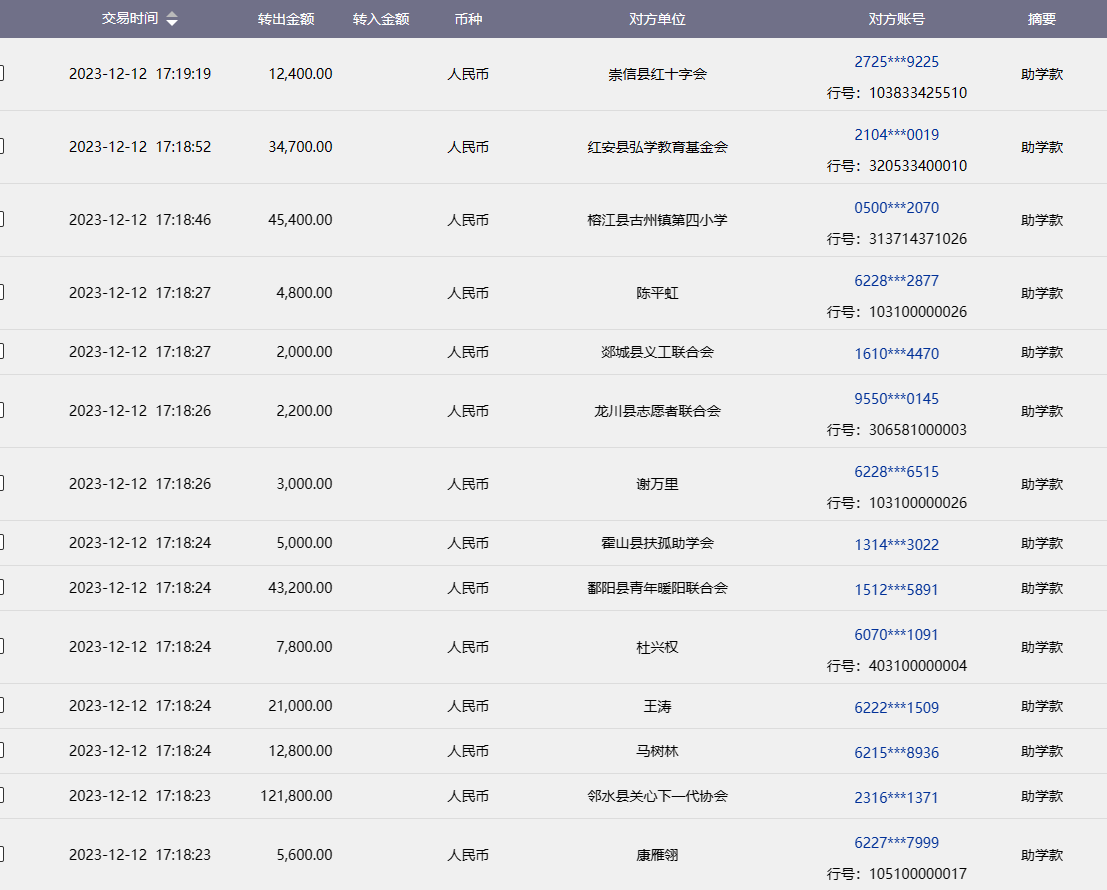Open account link 6227***7999

(896, 843)
